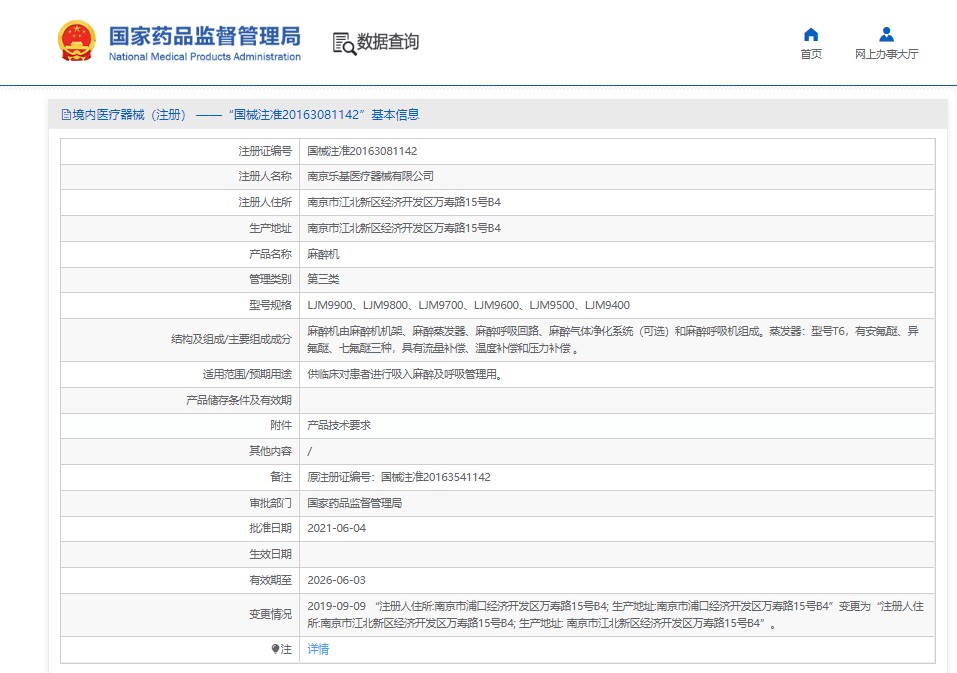Click the 数据查询 magnifier document icon
This screenshot has height=673, width=957.
pos(343,43)
